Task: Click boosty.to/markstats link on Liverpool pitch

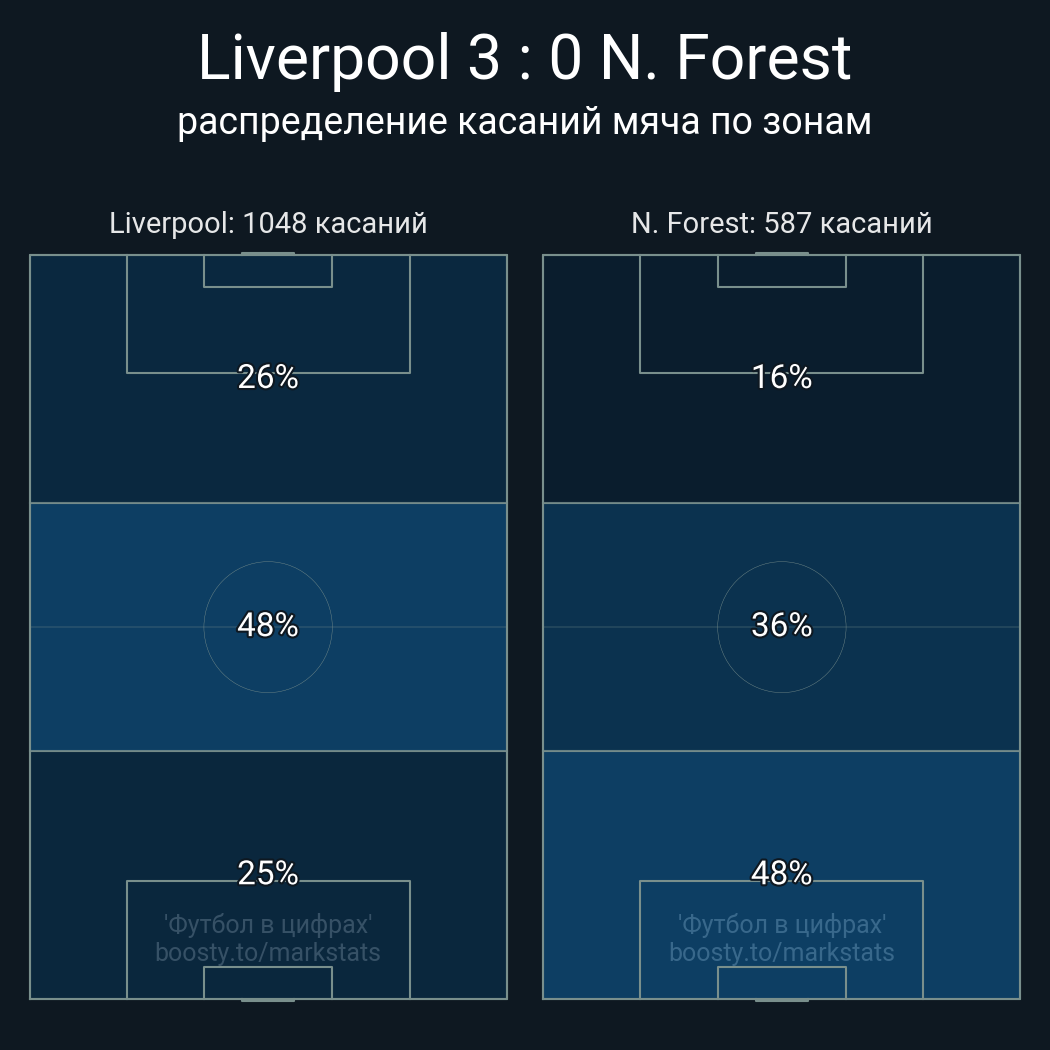Action: click(x=268, y=952)
